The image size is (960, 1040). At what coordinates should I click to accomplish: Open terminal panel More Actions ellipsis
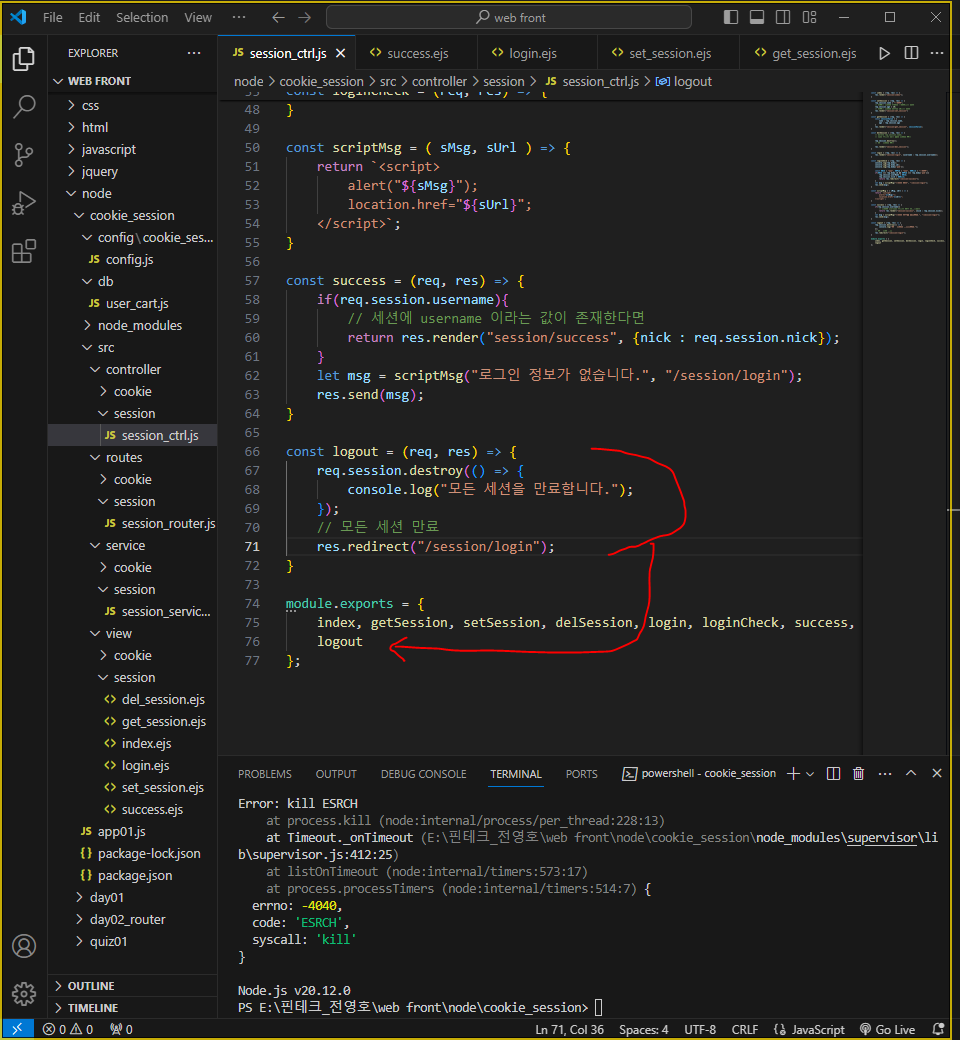884,773
